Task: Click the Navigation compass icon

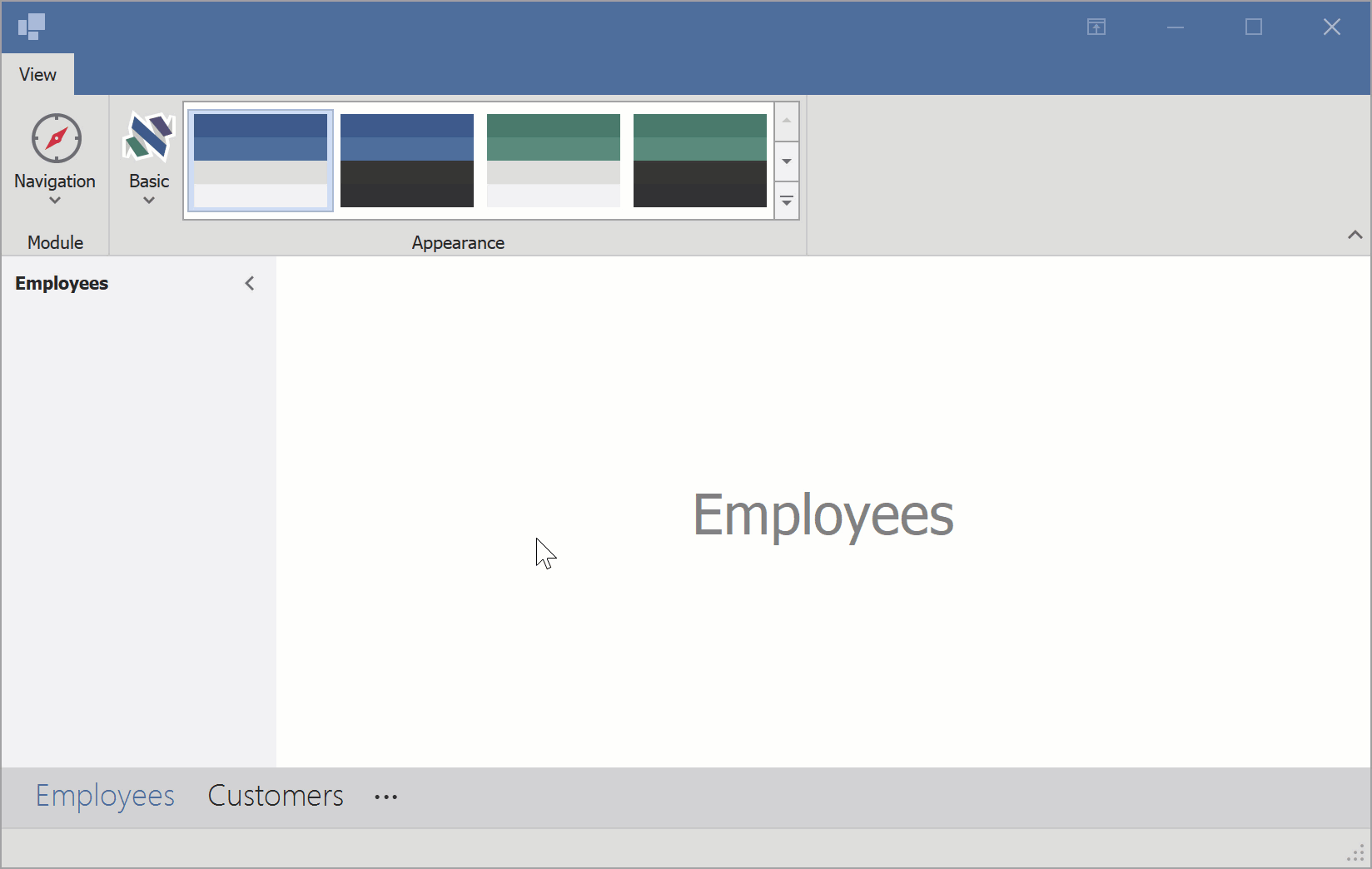Action: coord(56,138)
